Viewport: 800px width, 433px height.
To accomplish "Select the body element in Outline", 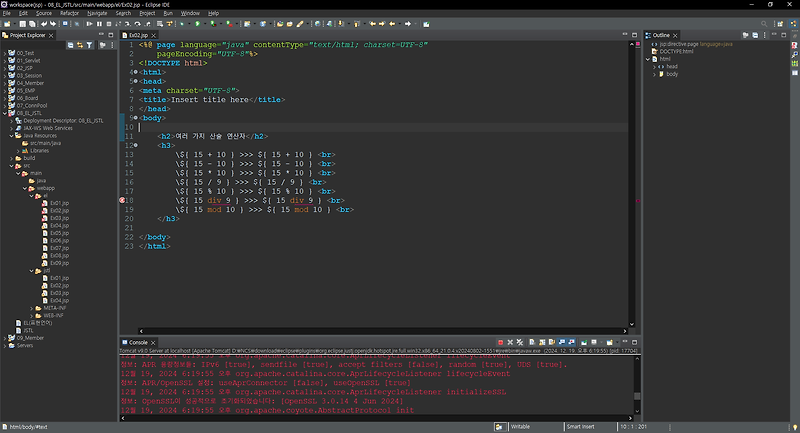I will (671, 74).
